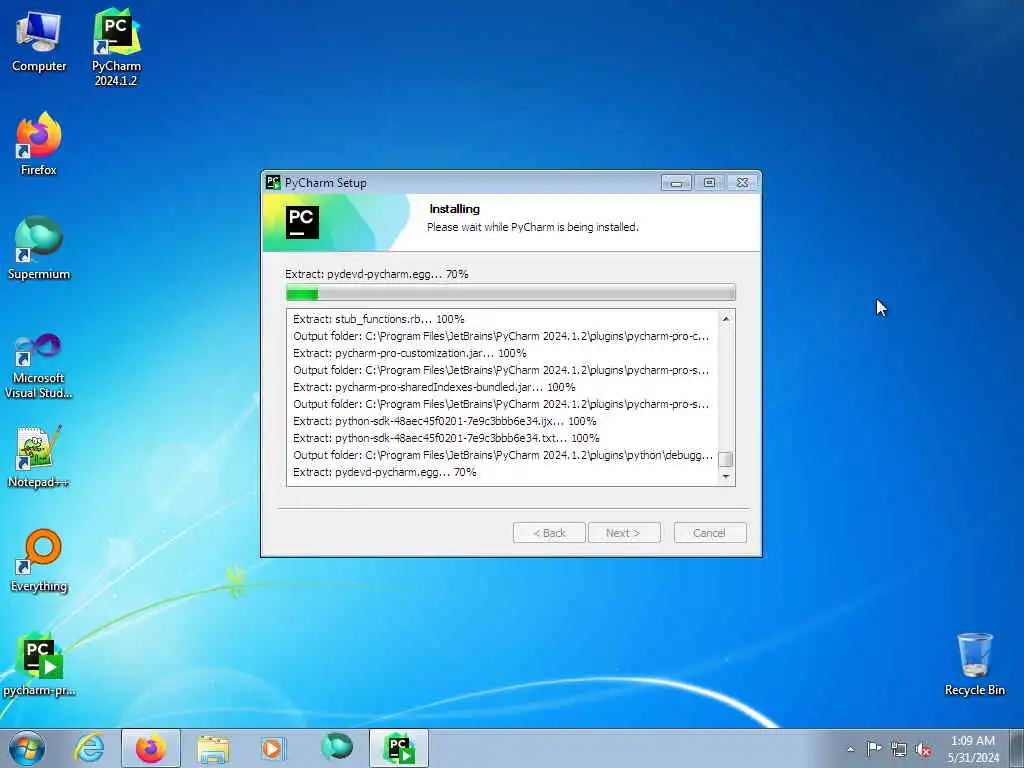Select log line 'Extract: stub_functions.rb... 100%'
1024x768 pixels.
pos(379,319)
